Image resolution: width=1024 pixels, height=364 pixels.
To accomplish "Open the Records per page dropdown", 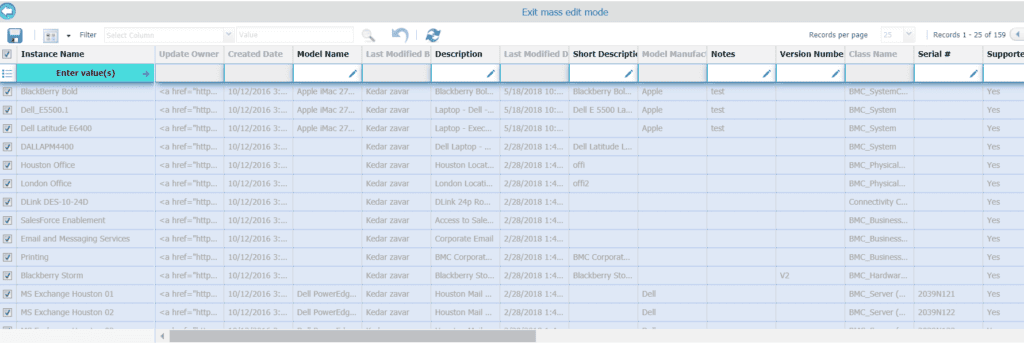I will click(x=898, y=35).
